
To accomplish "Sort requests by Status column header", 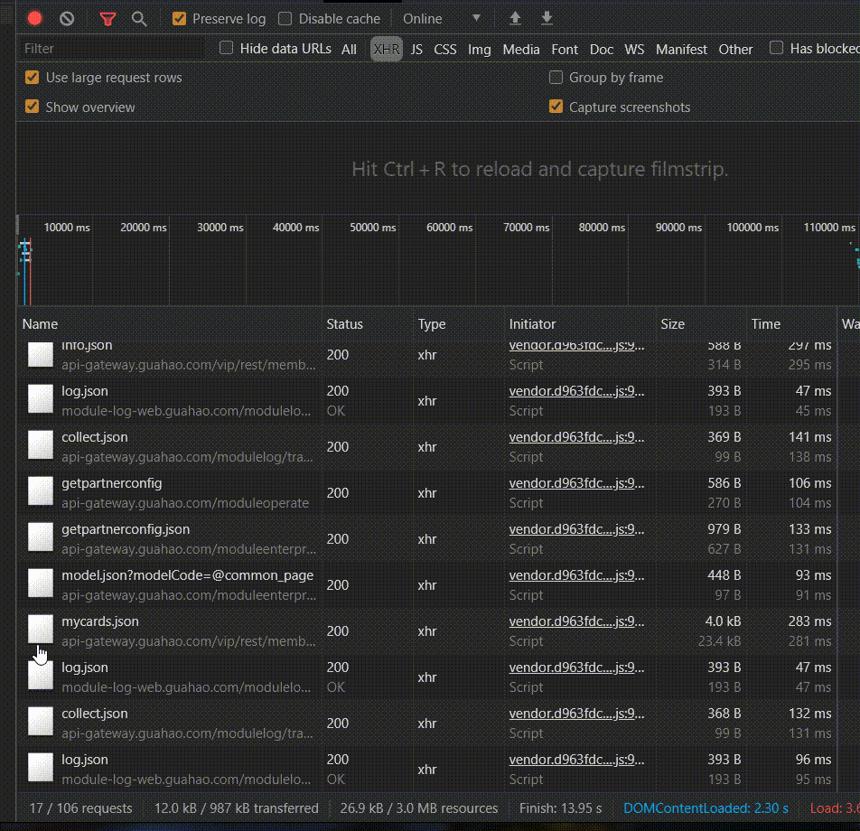I will point(344,324).
